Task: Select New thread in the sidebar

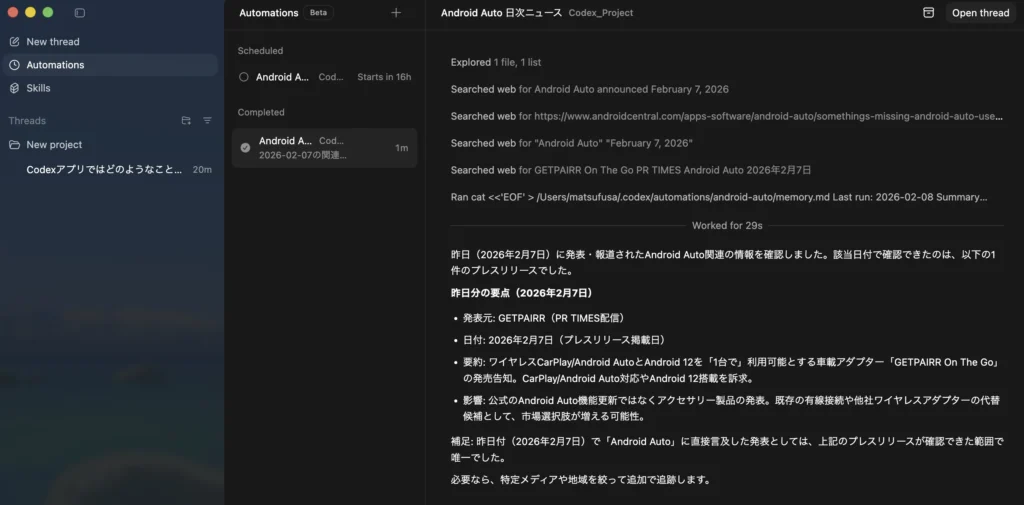Action: tap(53, 42)
